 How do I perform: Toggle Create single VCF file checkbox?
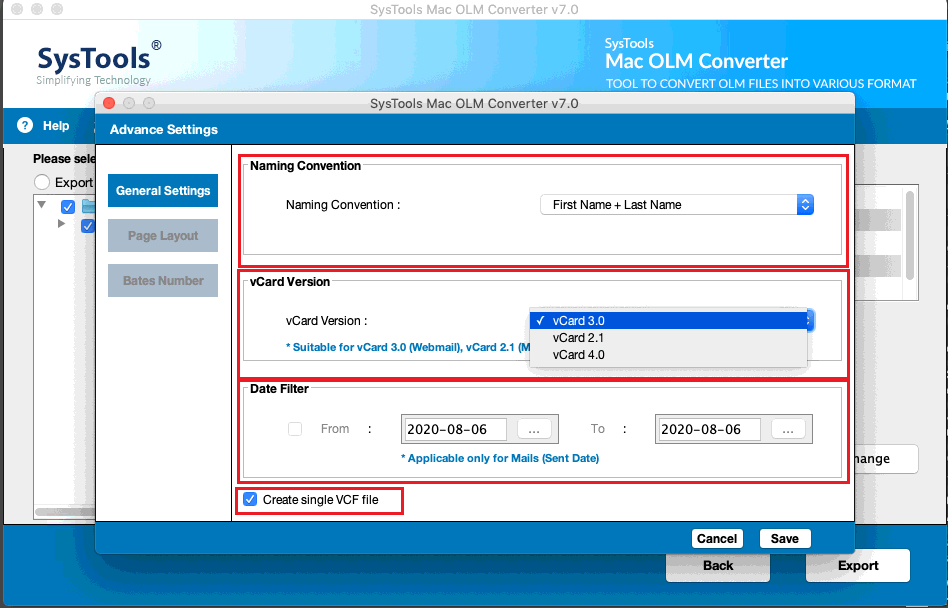coord(250,500)
